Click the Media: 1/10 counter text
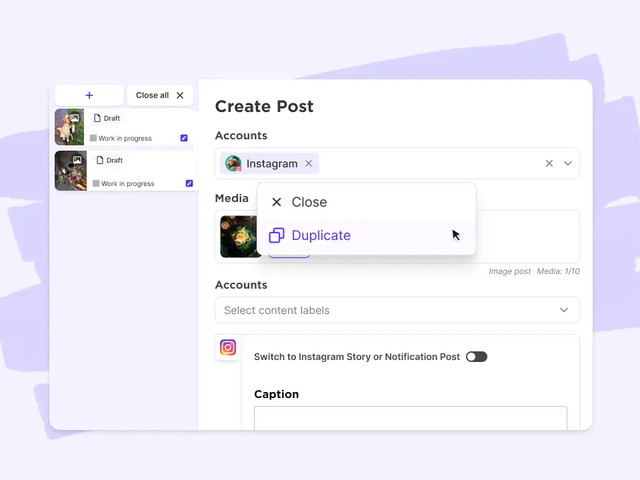The width and height of the screenshot is (640, 480). click(558, 271)
